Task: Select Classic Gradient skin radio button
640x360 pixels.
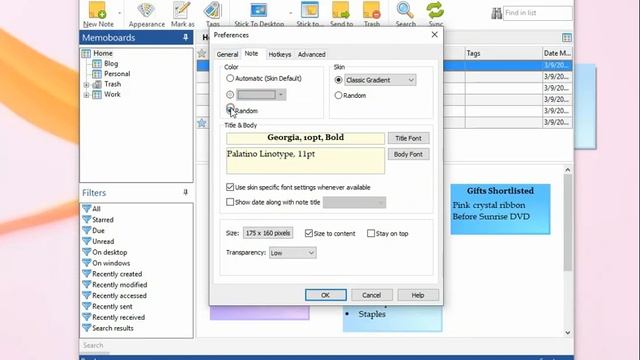Action: [338, 80]
